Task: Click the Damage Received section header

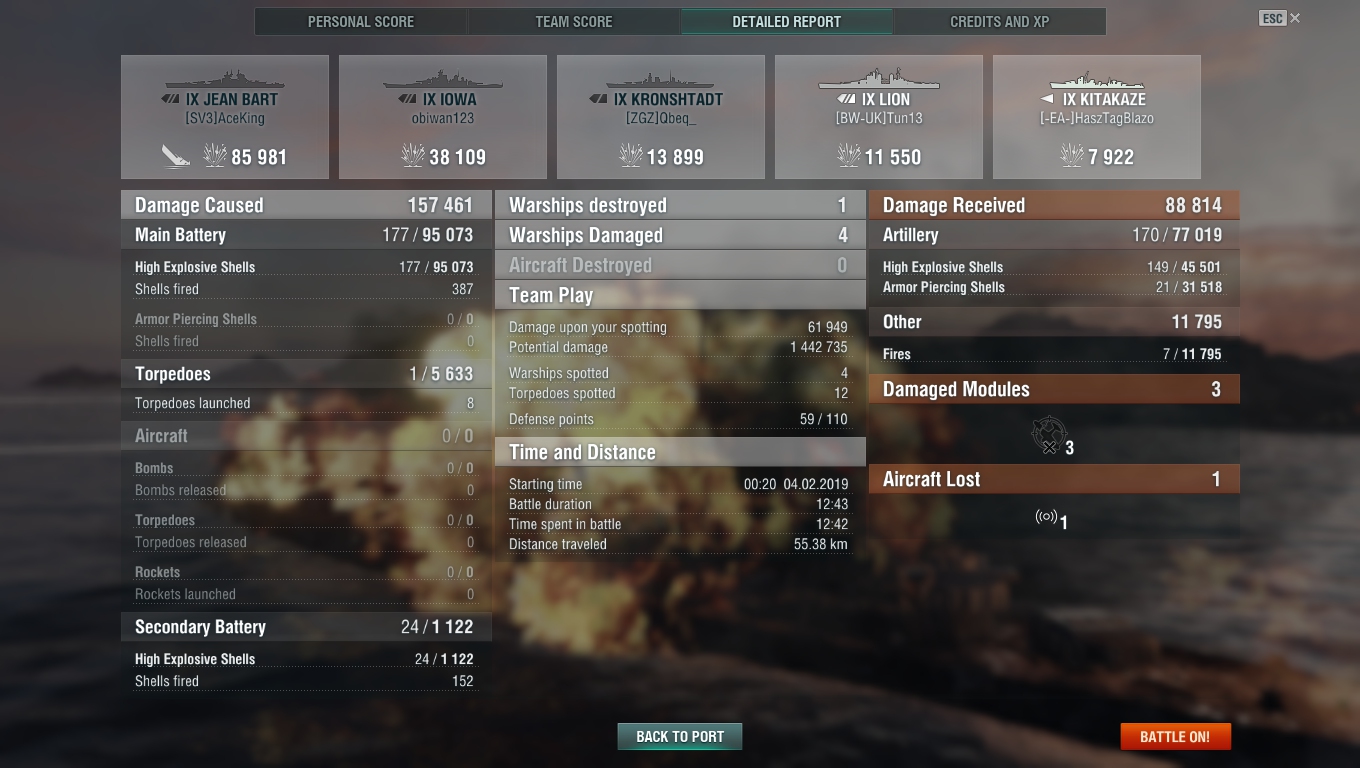Action: pos(1054,205)
